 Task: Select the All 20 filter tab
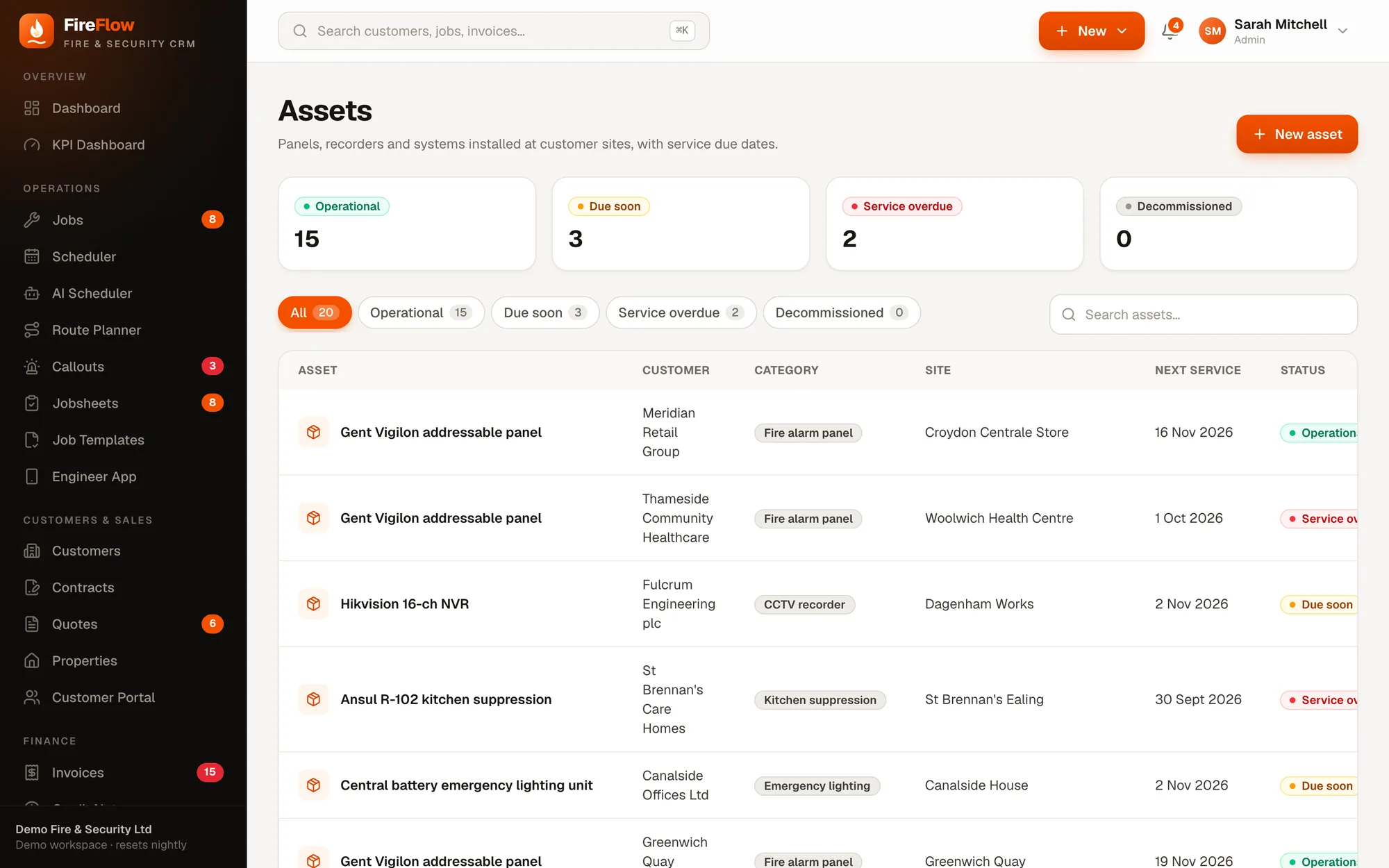315,312
